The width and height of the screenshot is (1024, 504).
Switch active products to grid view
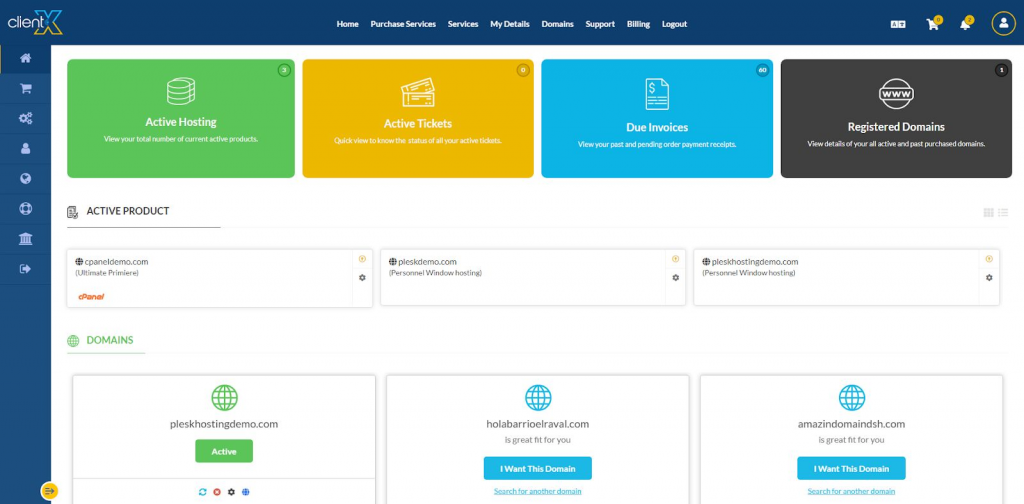tap(988, 212)
